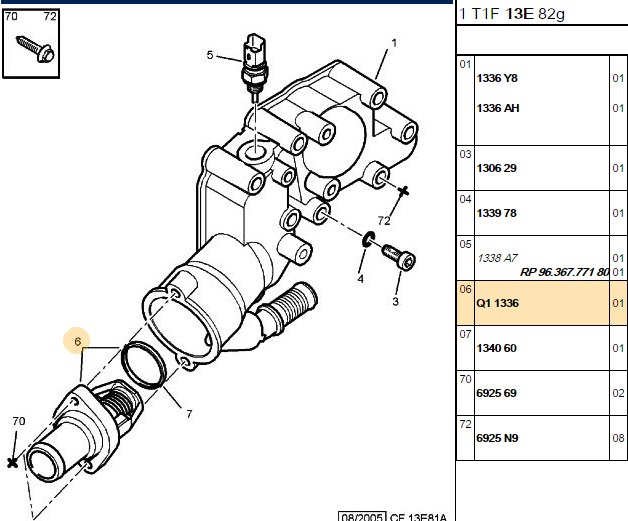Image resolution: width=628 pixels, height=521 pixels.
Task: Open part number 6925 69
Action: tap(496, 393)
